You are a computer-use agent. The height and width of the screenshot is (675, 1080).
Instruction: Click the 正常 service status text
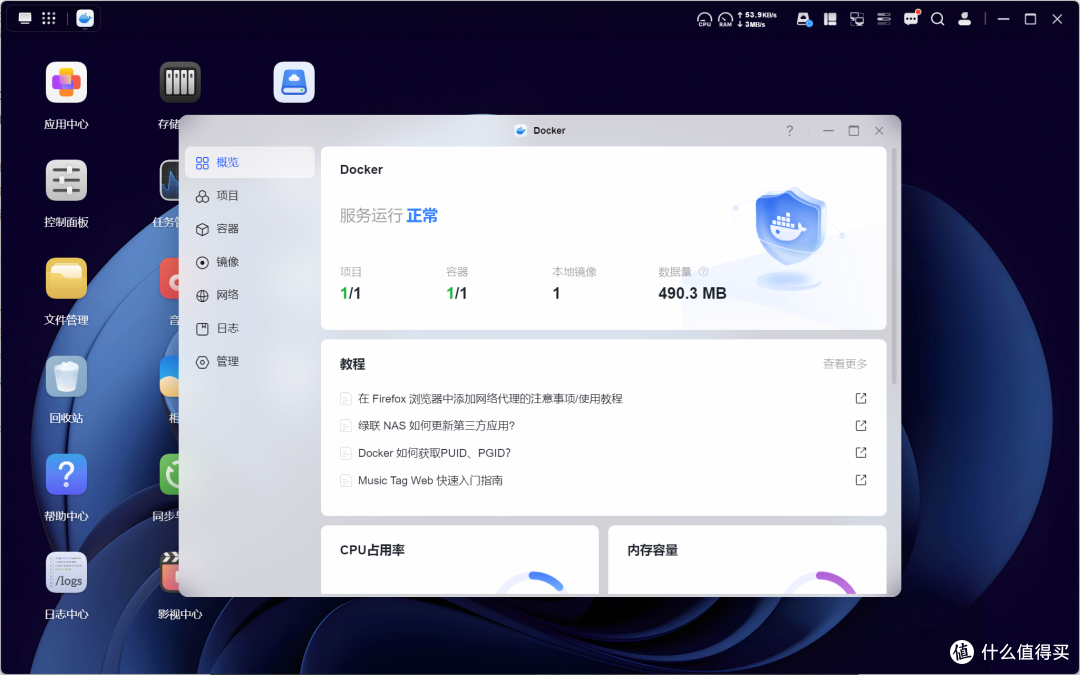tap(422, 216)
